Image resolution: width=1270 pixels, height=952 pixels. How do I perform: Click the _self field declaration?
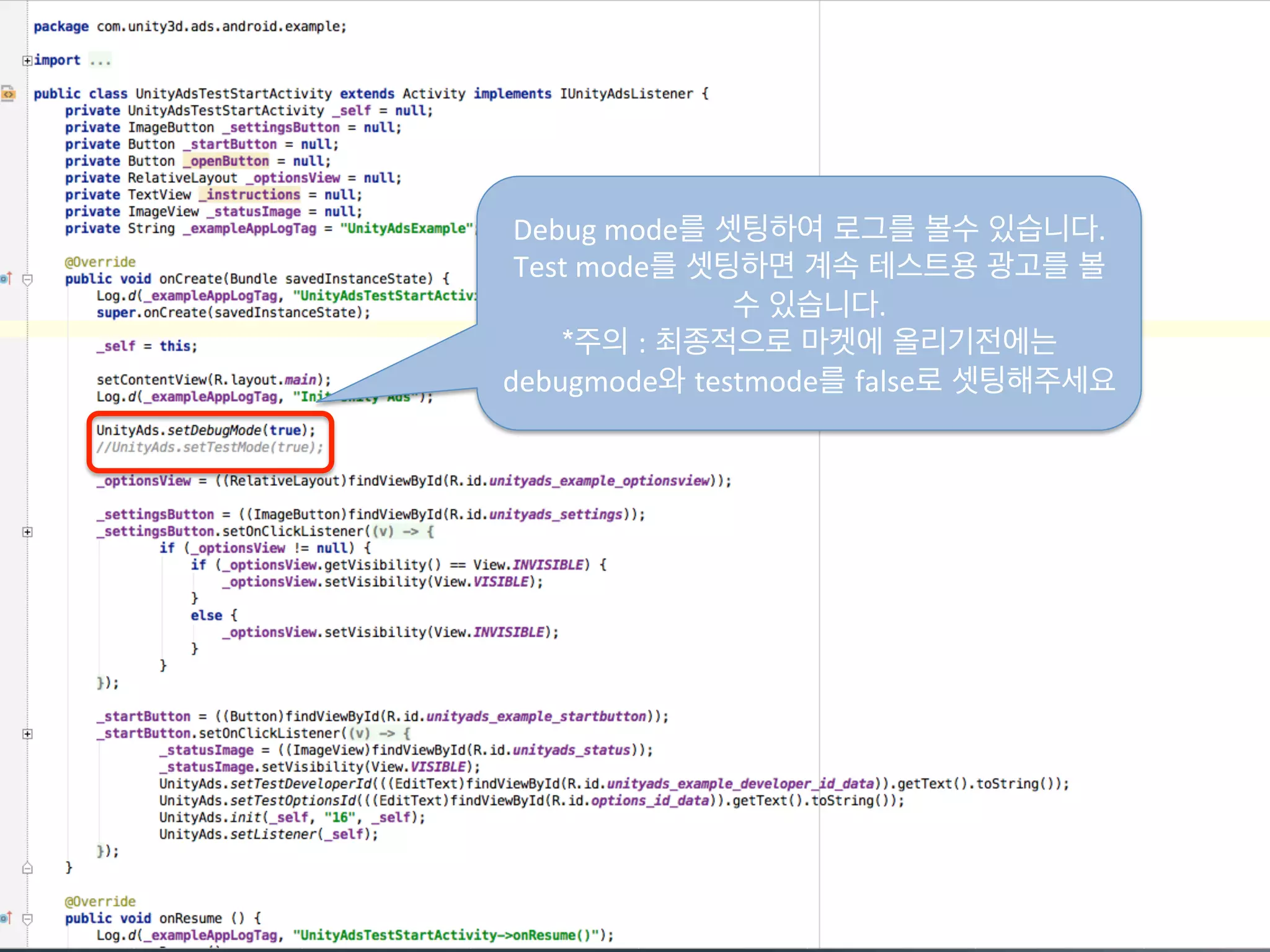point(249,110)
